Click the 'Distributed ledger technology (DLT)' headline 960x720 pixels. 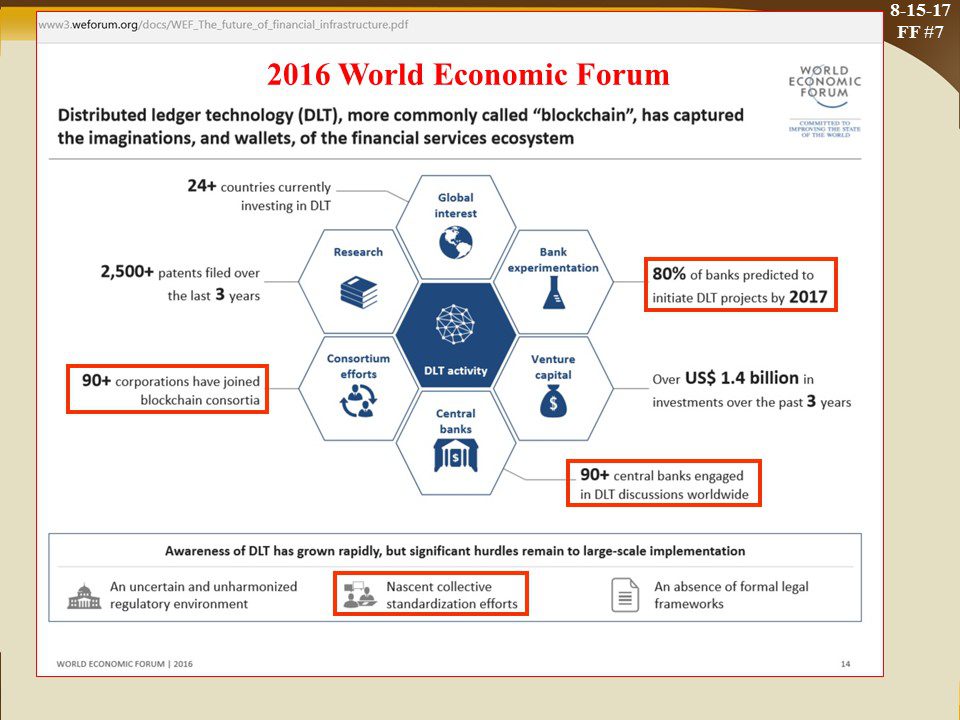(x=400, y=126)
